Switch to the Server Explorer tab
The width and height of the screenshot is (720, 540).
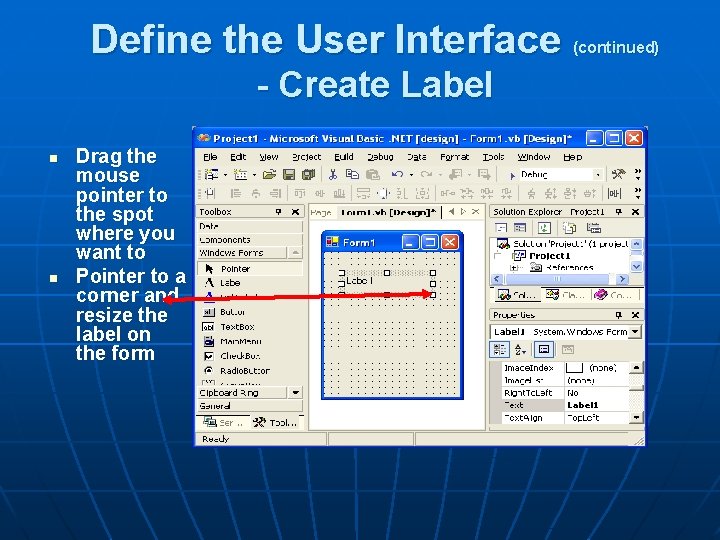pyautogui.click(x=224, y=422)
